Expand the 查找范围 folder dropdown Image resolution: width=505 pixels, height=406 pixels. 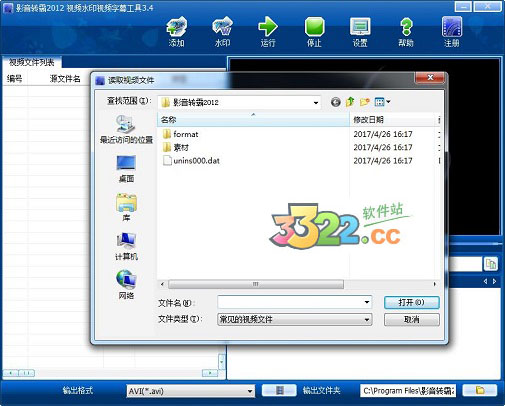point(315,103)
